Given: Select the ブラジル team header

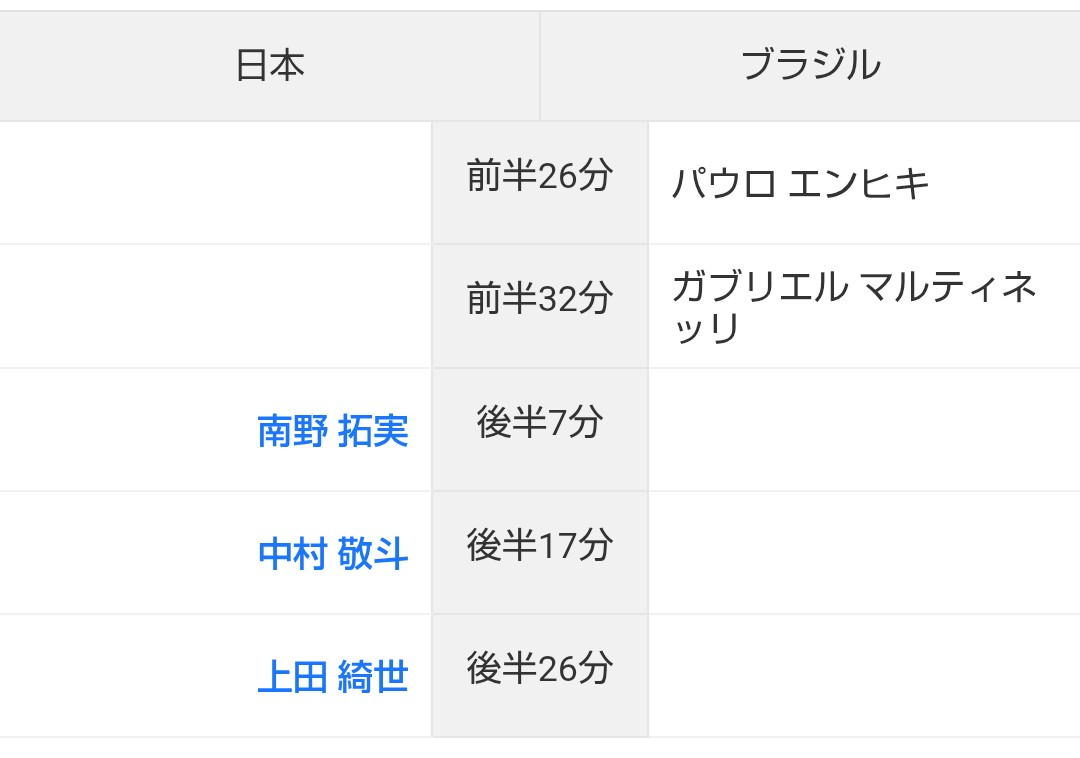Looking at the screenshot, I should point(811,66).
